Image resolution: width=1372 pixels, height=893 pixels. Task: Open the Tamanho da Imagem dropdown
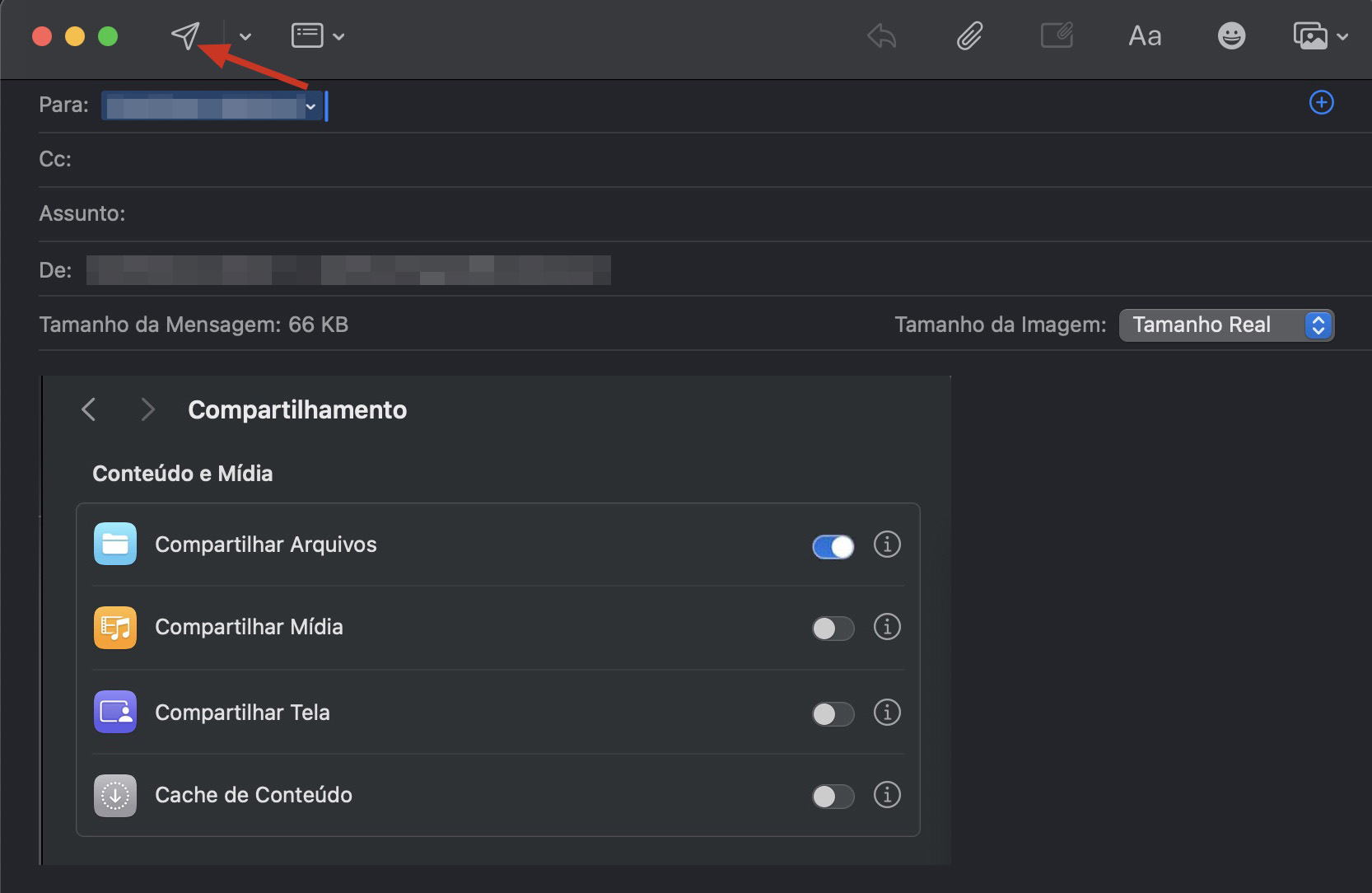[1226, 325]
